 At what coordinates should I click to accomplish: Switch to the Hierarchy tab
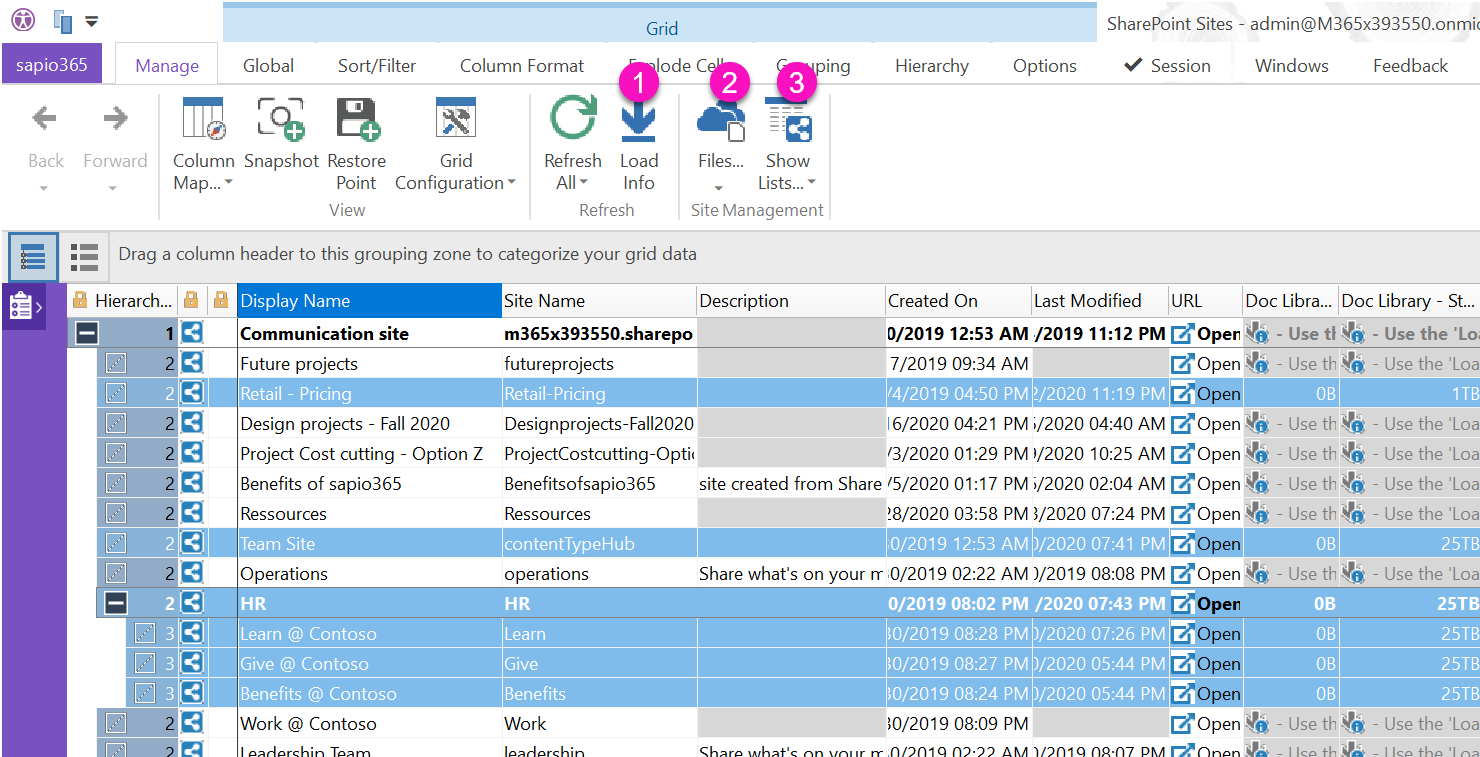pos(932,65)
